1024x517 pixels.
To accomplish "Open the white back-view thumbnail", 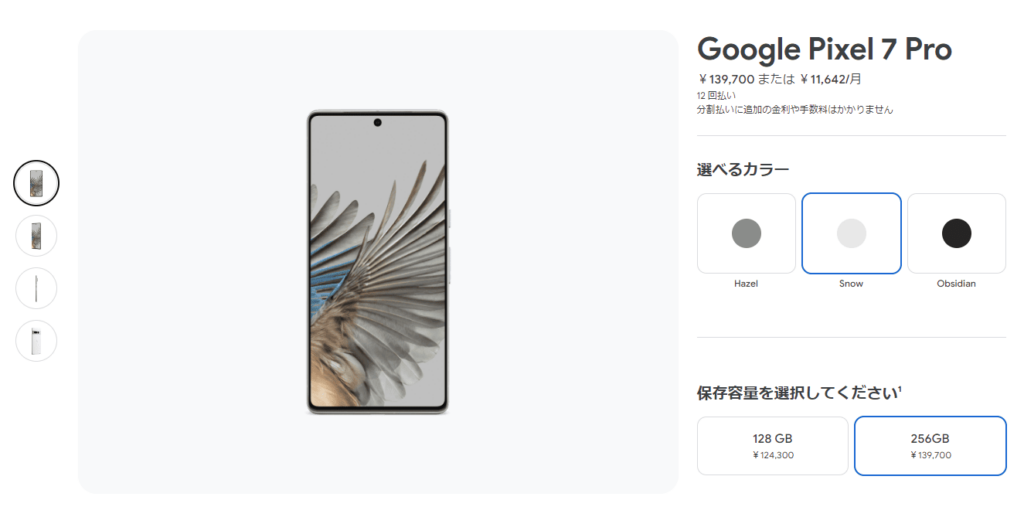I will [x=37, y=341].
